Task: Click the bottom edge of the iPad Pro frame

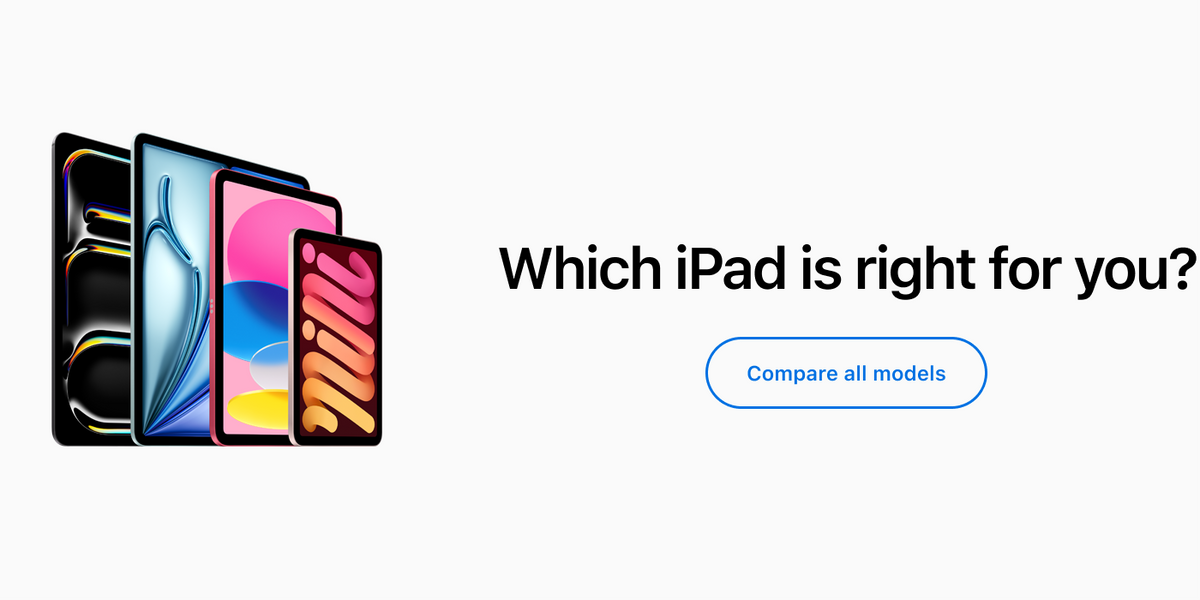Action: [92, 441]
